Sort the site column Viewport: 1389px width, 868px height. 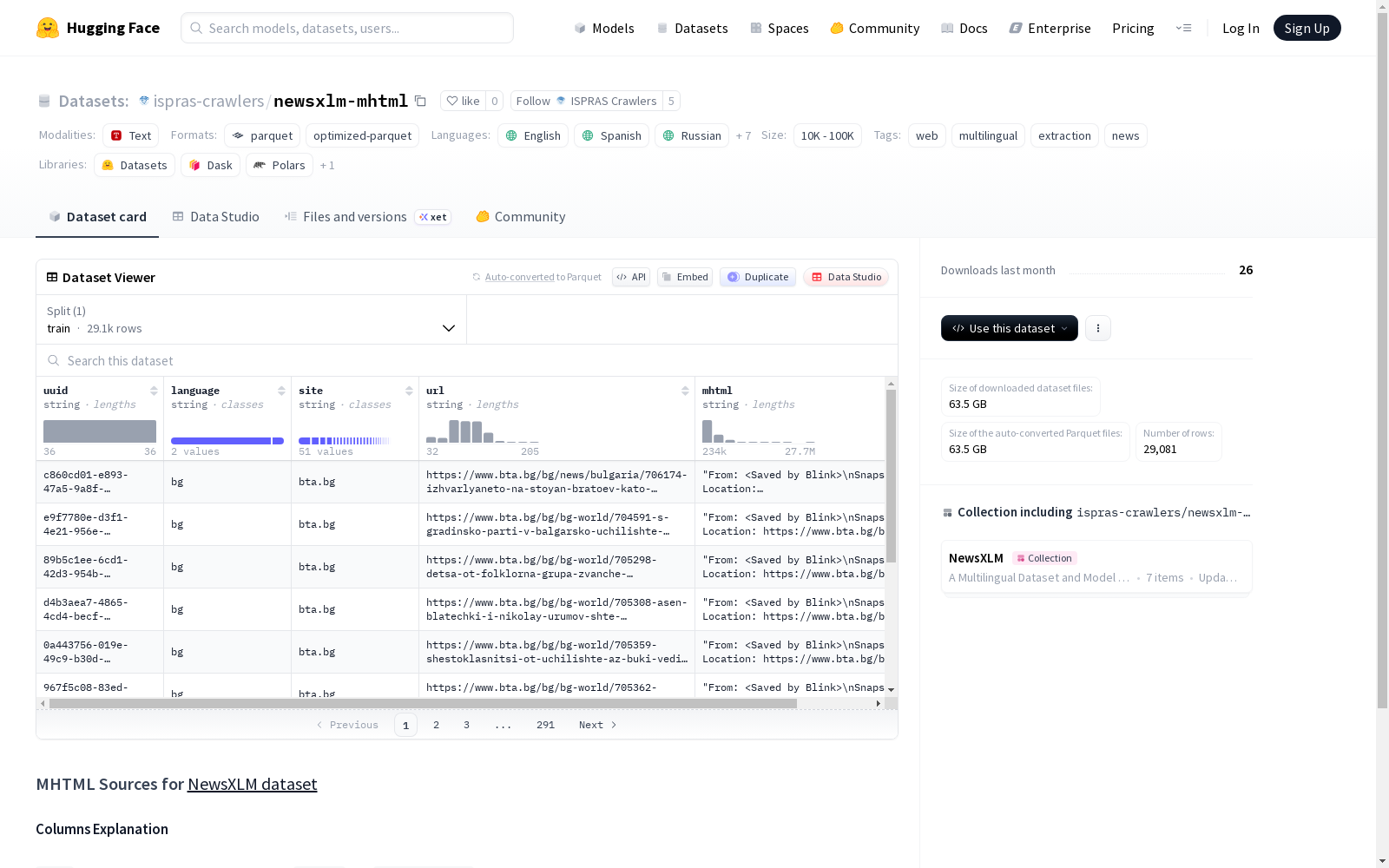pyautogui.click(x=409, y=391)
